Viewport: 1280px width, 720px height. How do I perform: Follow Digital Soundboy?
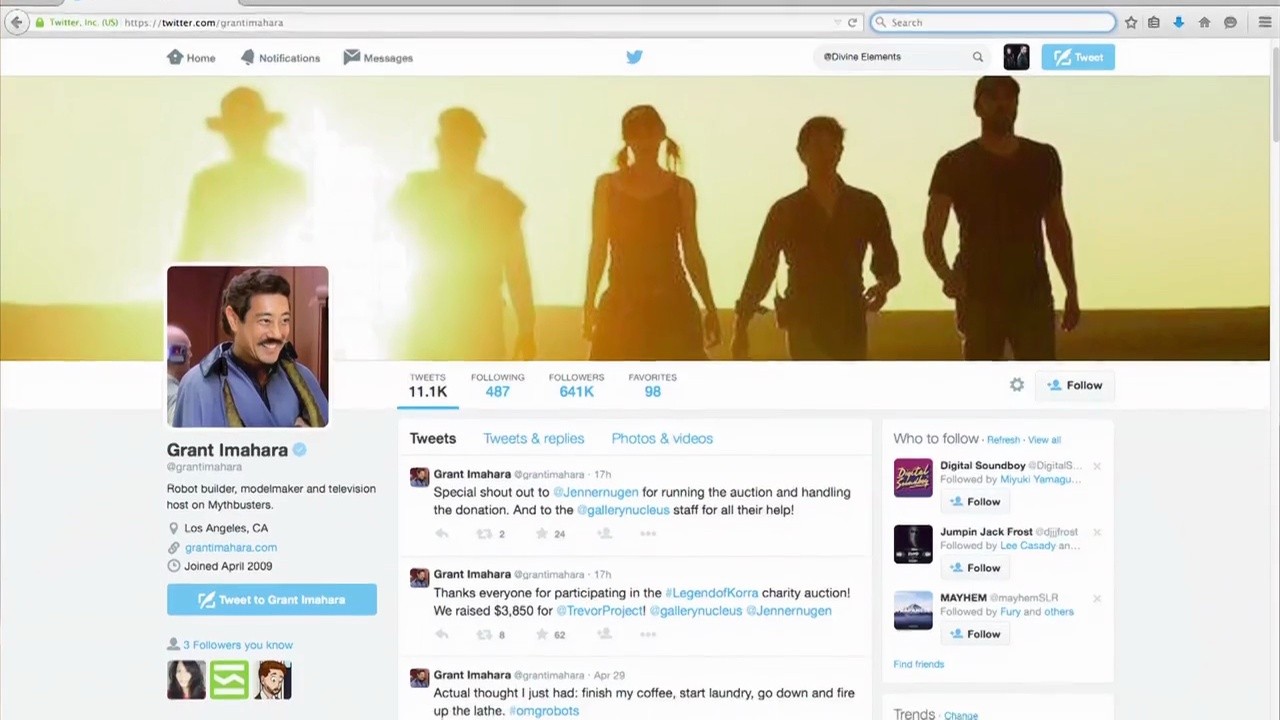click(973, 502)
